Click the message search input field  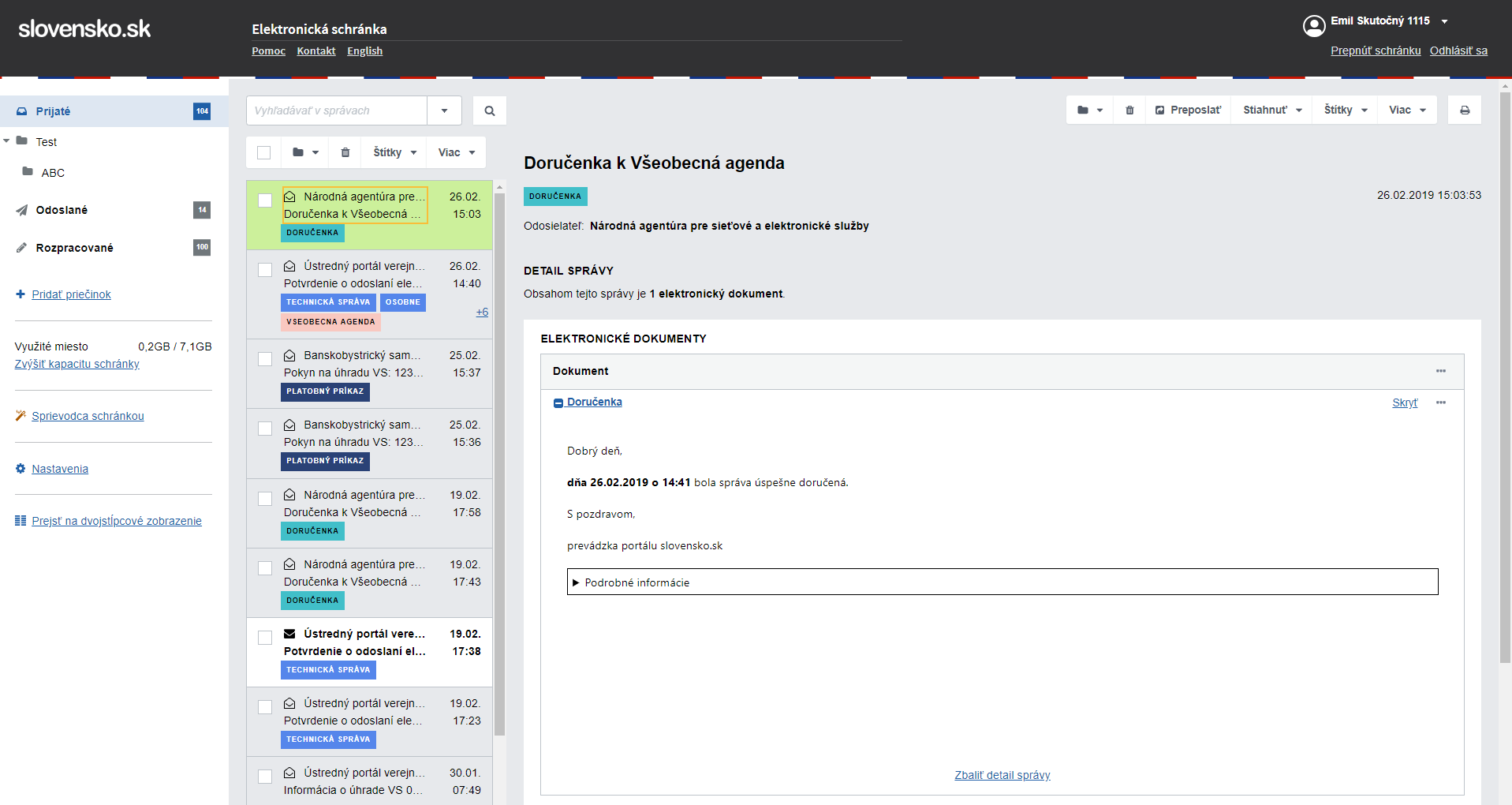click(x=337, y=111)
